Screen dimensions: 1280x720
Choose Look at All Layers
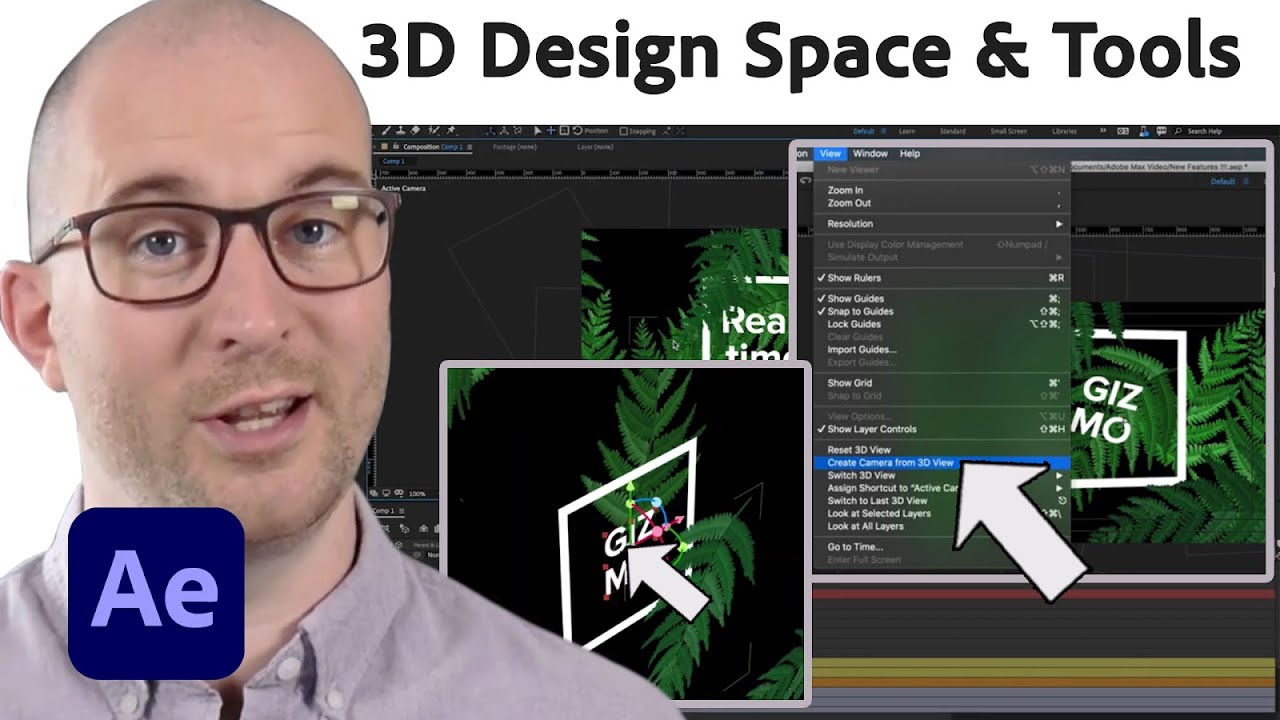coord(942,526)
